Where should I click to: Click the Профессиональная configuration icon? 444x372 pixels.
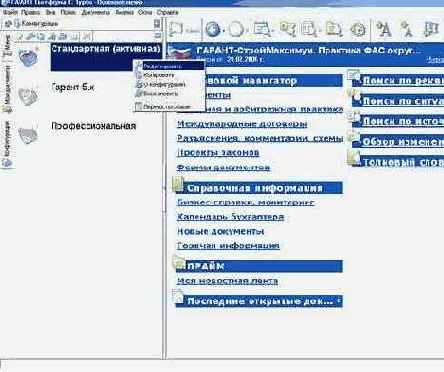point(28,135)
